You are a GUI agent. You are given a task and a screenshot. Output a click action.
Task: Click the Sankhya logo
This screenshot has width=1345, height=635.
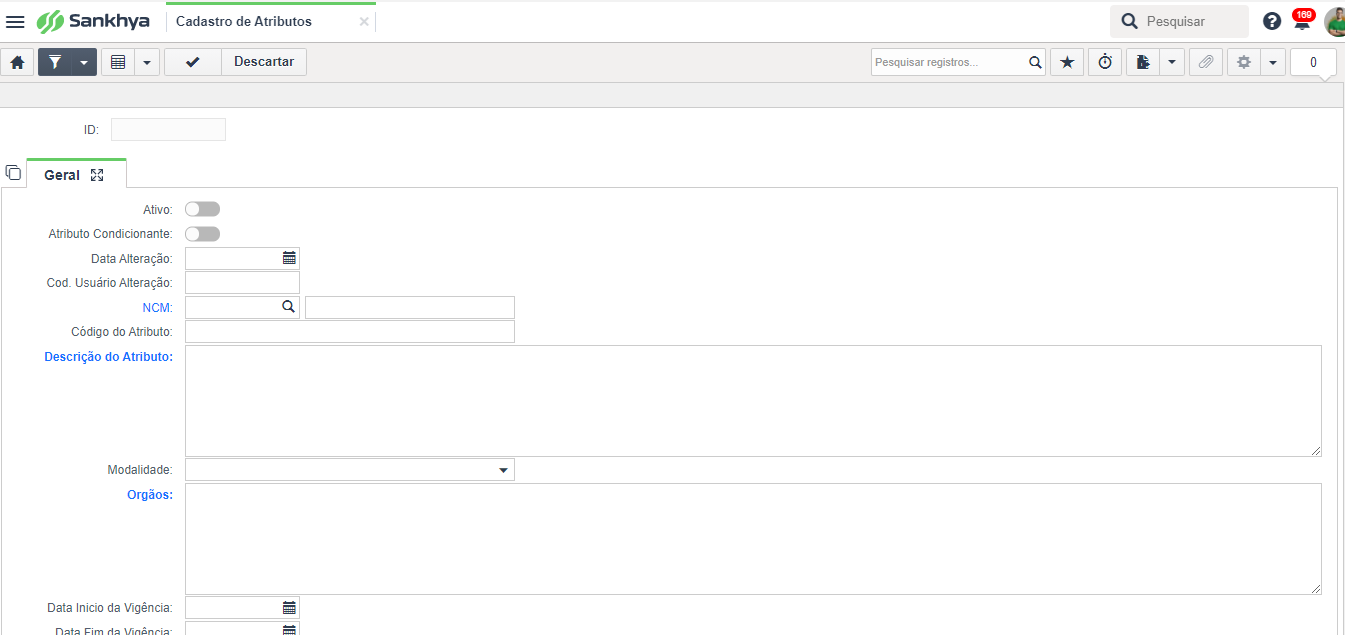[92, 21]
